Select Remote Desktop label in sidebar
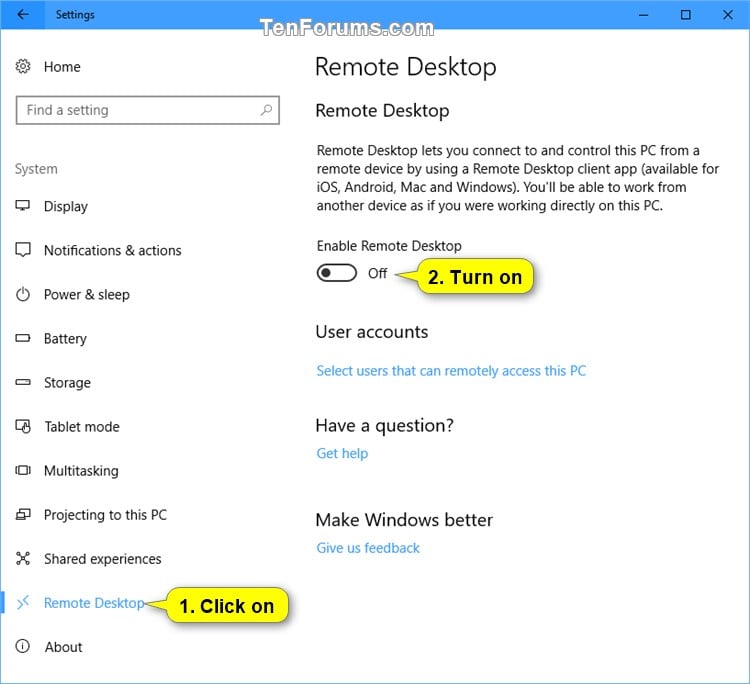The image size is (750, 684). (94, 603)
